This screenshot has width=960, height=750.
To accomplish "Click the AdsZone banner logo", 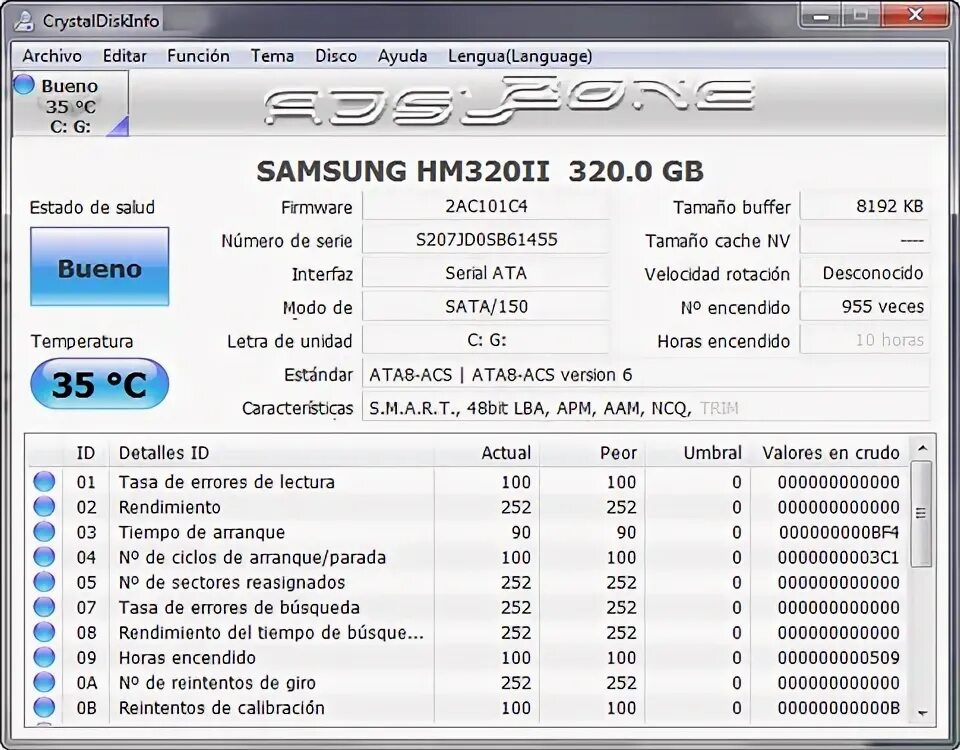I will [x=509, y=101].
